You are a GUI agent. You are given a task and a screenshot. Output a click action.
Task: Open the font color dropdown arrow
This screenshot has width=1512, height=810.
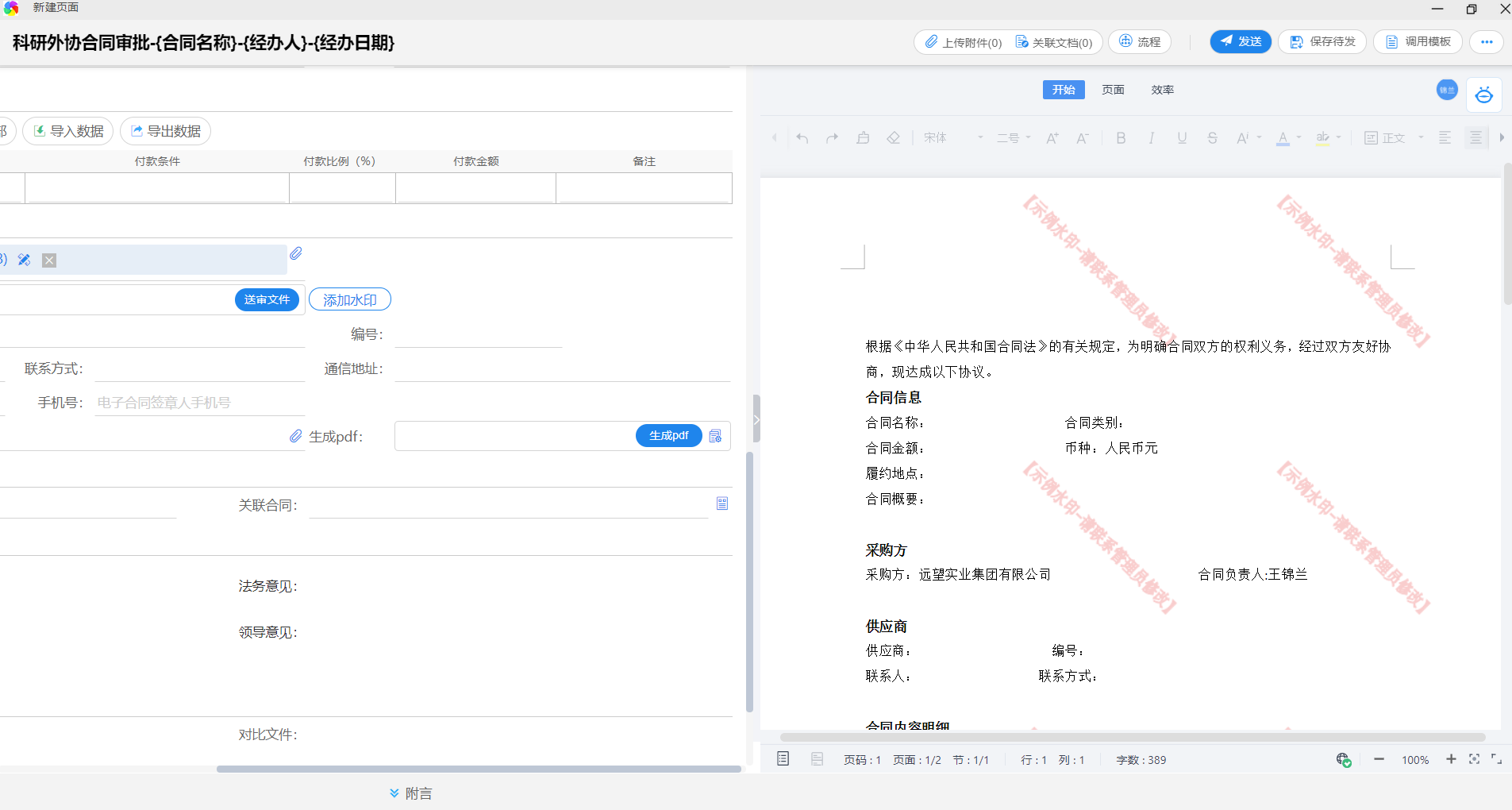coord(1299,138)
